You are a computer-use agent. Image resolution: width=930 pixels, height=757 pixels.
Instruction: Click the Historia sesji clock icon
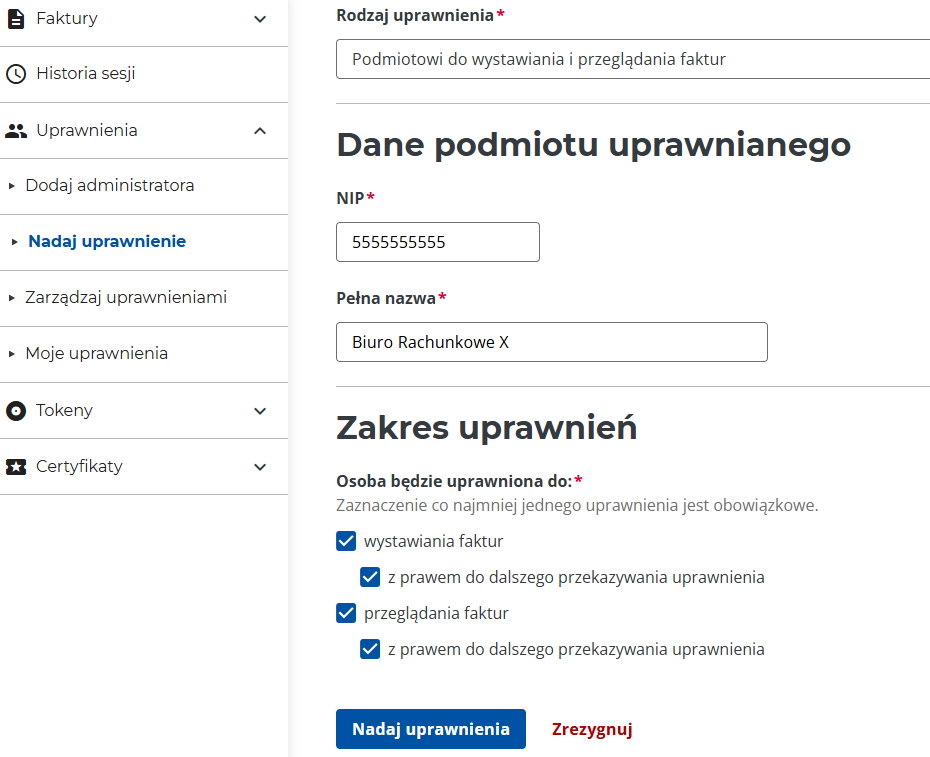(x=16, y=74)
